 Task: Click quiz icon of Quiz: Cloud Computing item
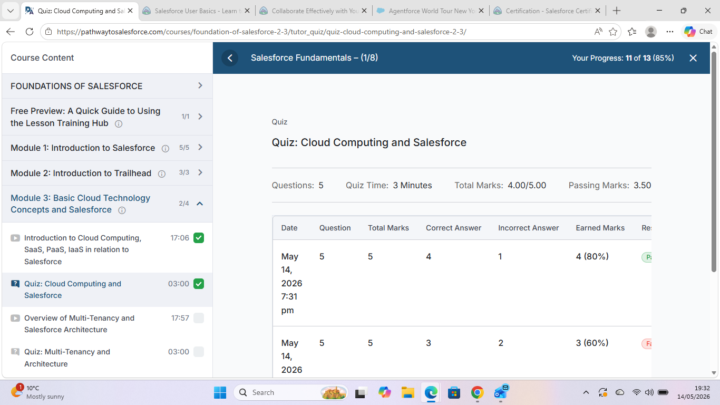tap(15, 284)
